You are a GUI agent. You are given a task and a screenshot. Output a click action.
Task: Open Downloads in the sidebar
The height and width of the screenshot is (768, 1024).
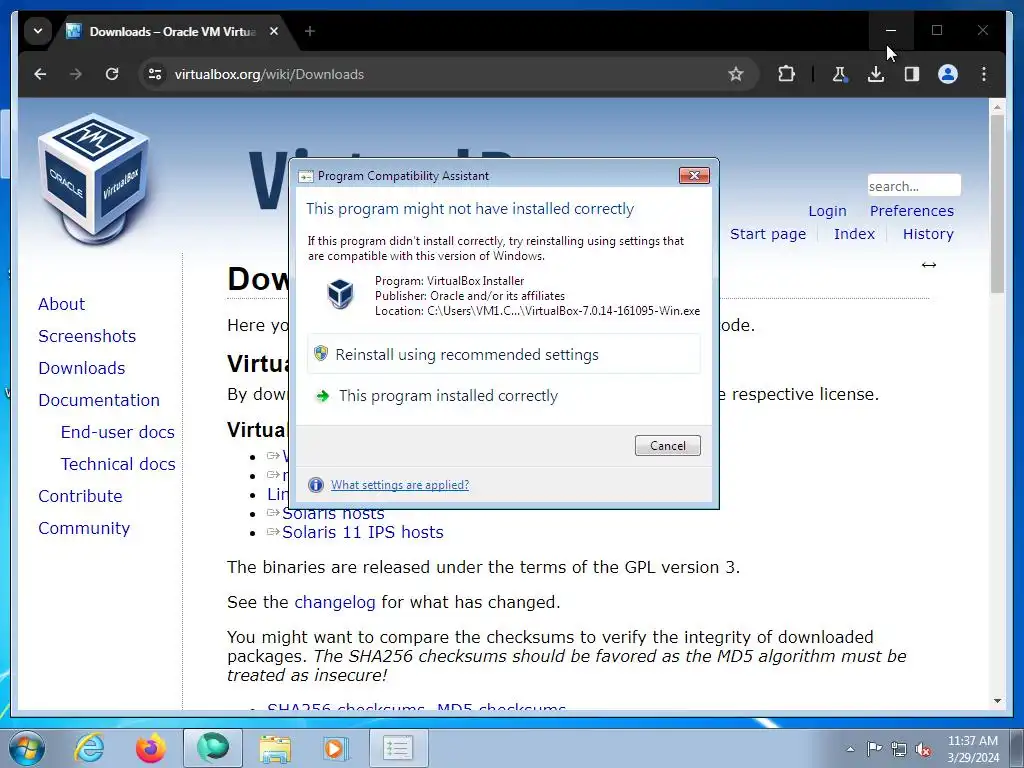click(82, 368)
